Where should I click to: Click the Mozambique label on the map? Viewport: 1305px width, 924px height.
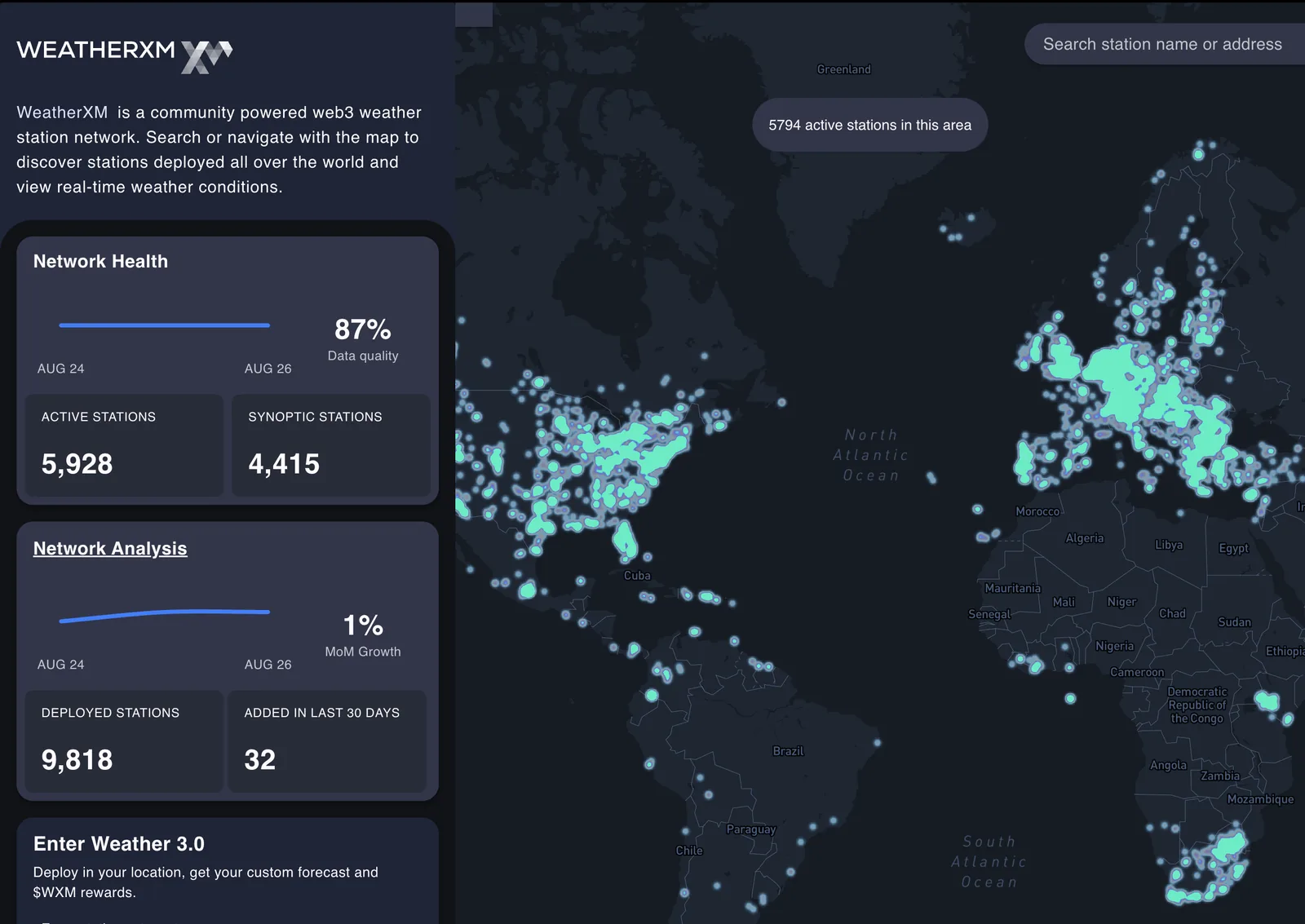[x=1261, y=799]
